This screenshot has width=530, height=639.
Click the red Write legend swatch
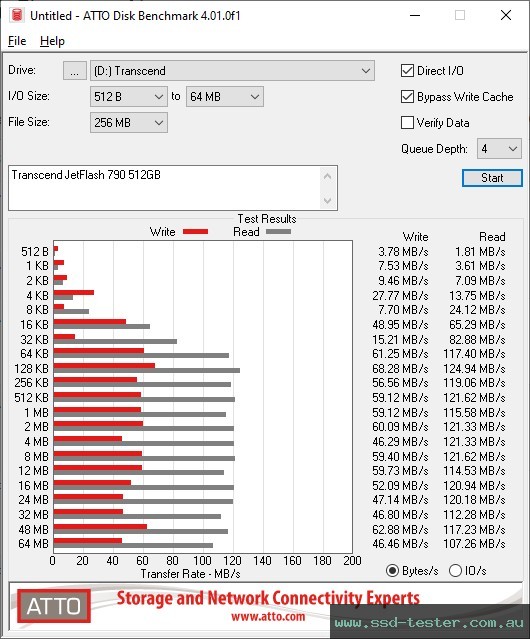click(196, 232)
